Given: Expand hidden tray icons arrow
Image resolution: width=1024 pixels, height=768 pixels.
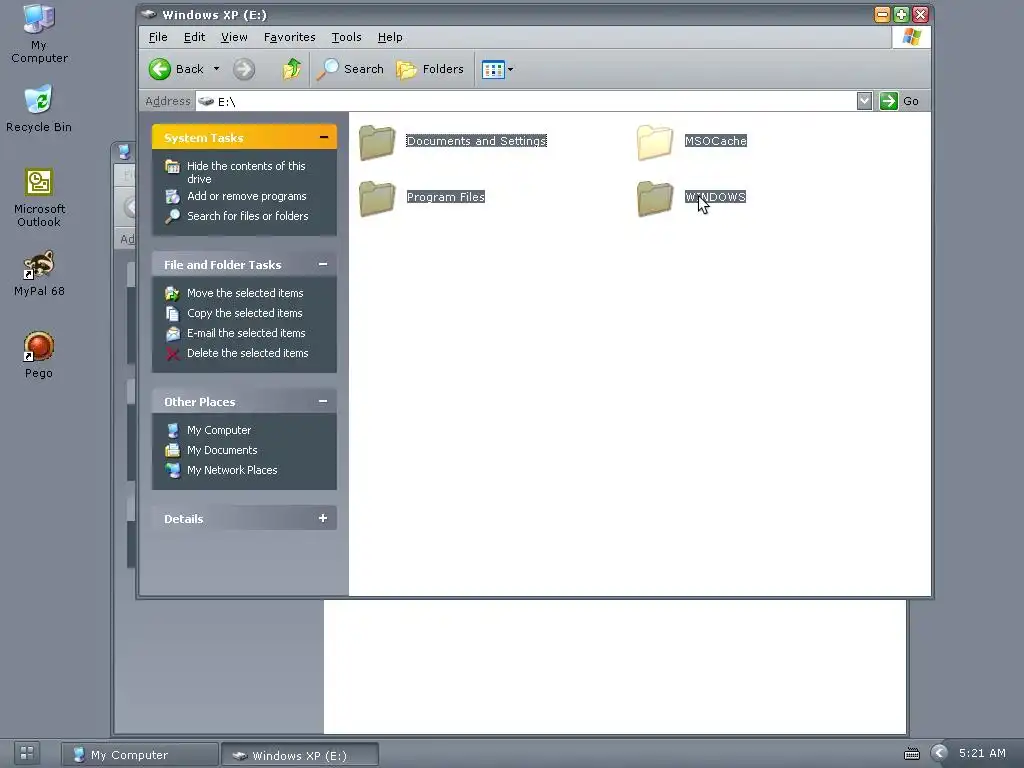Looking at the screenshot, I should (x=939, y=753).
